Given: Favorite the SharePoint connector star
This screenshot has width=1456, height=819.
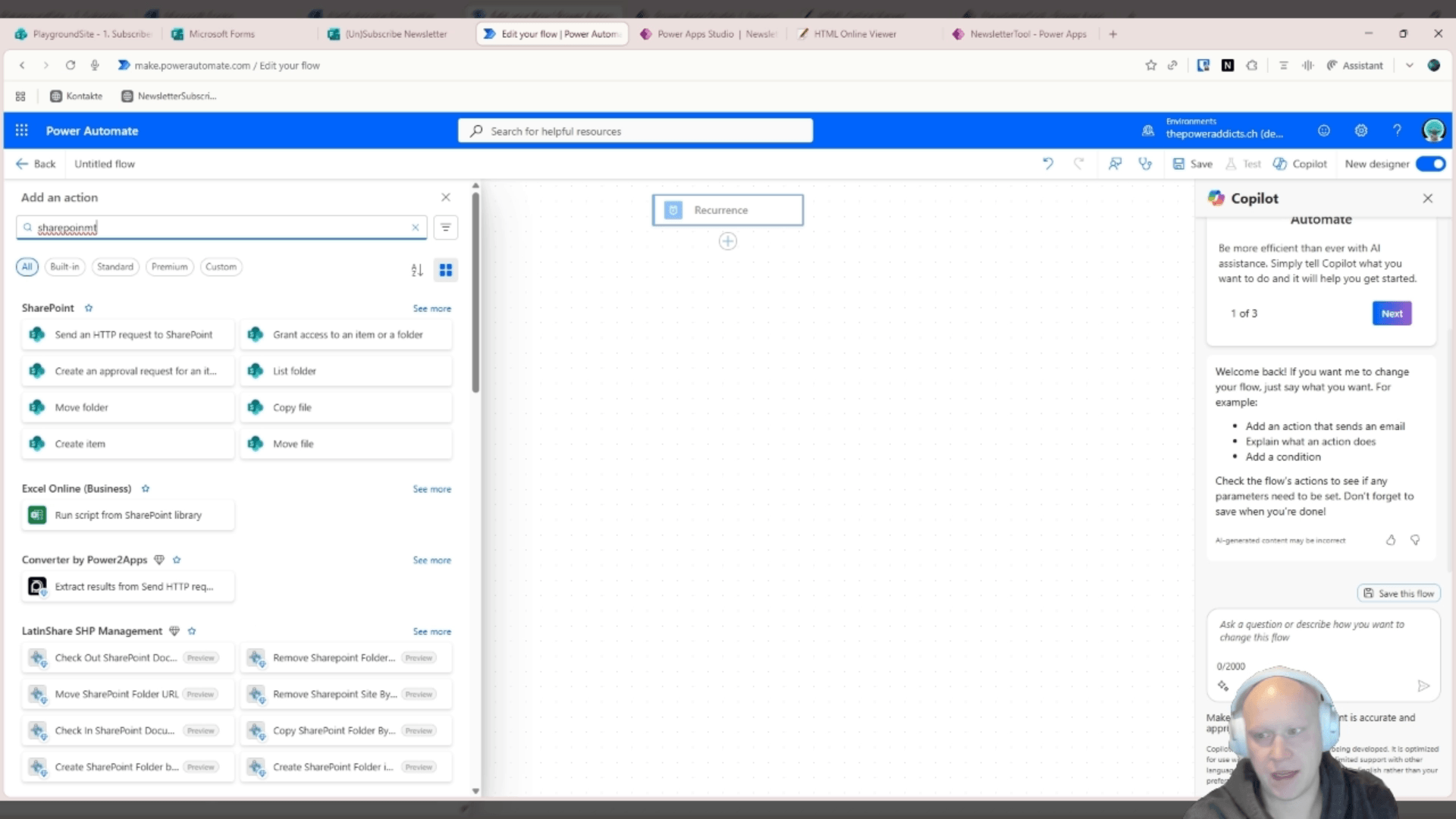Looking at the screenshot, I should coord(89,308).
